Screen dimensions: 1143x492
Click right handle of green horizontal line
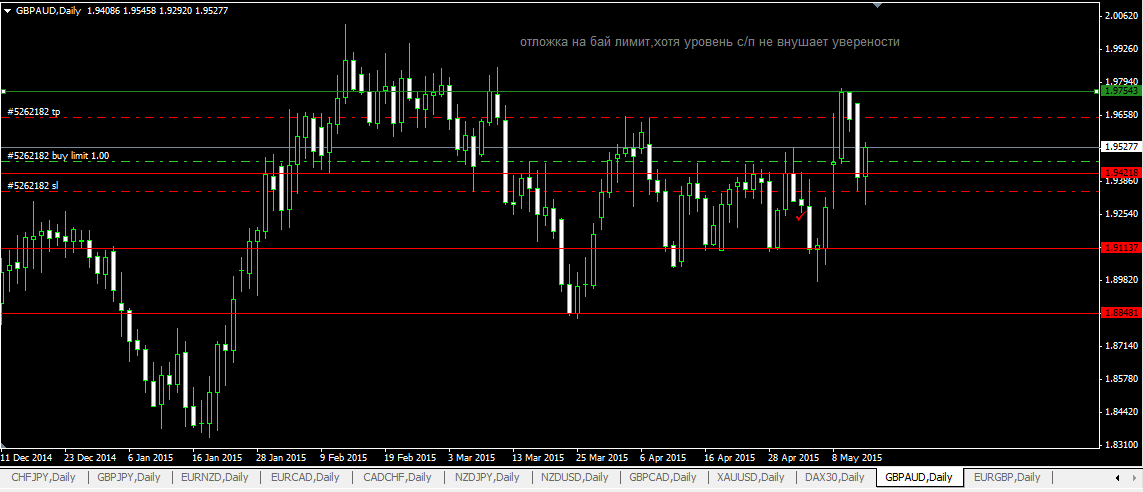point(1097,92)
